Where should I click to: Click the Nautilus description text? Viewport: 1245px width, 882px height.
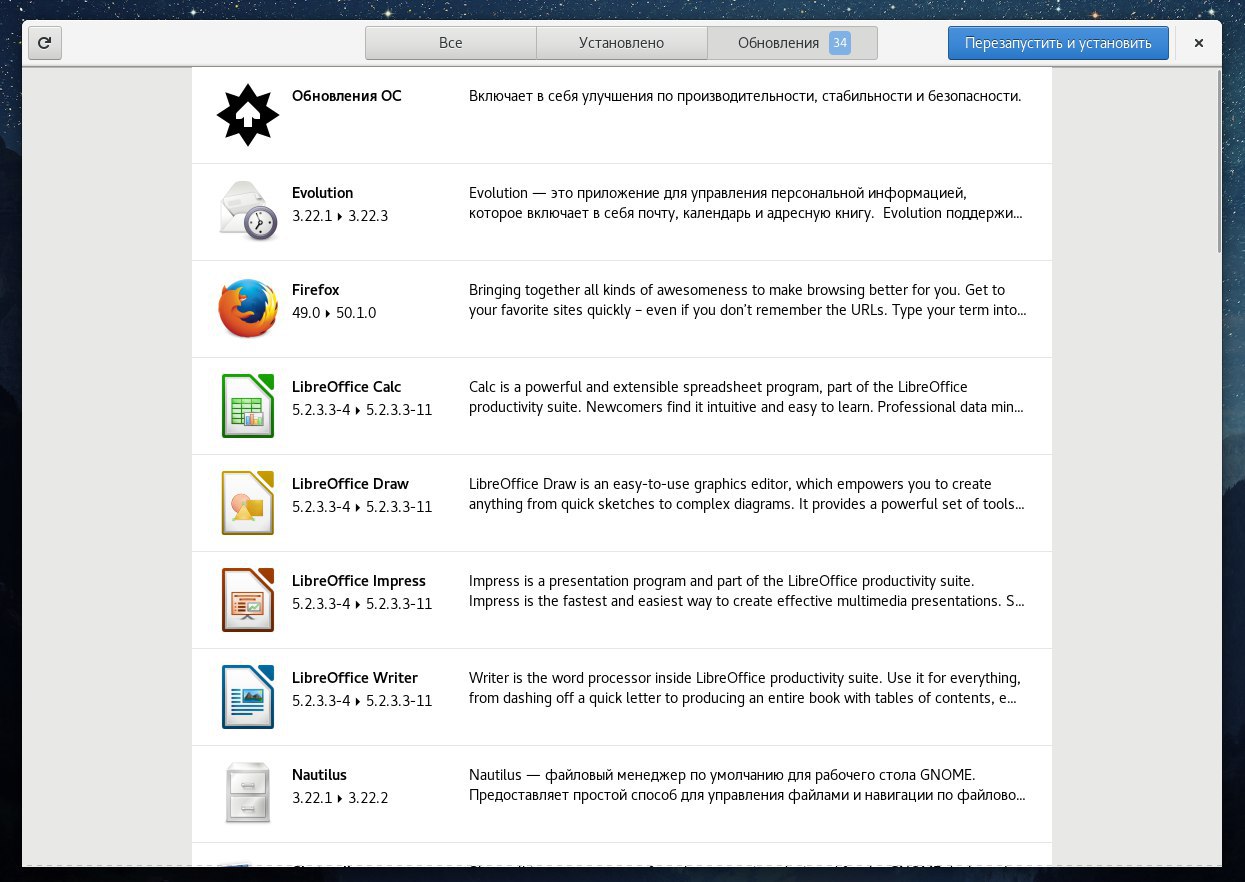[747, 785]
